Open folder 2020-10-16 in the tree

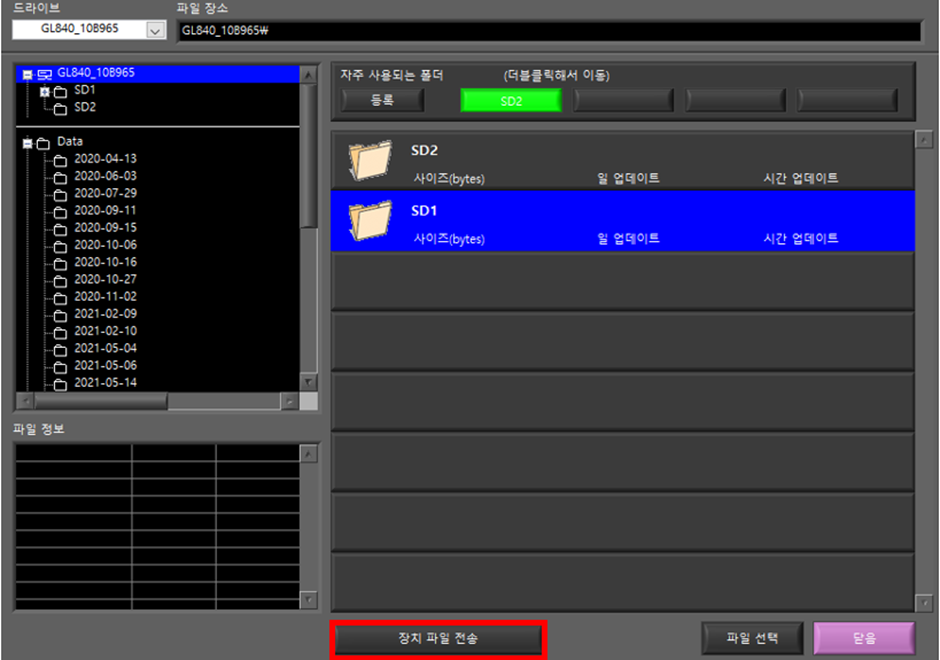click(x=105, y=262)
